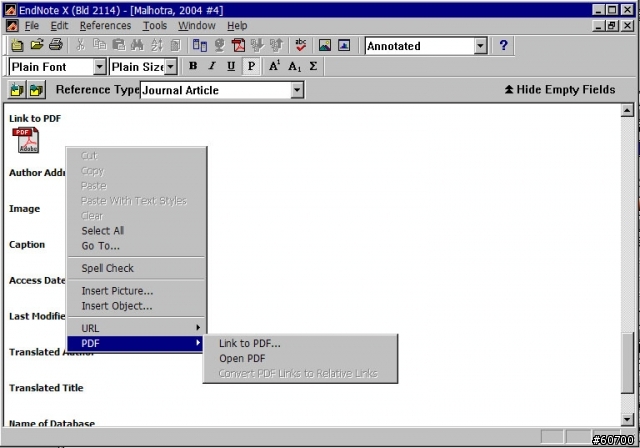
Task: Go to Next Reference with arrow-folder icon
Action: pos(36,89)
